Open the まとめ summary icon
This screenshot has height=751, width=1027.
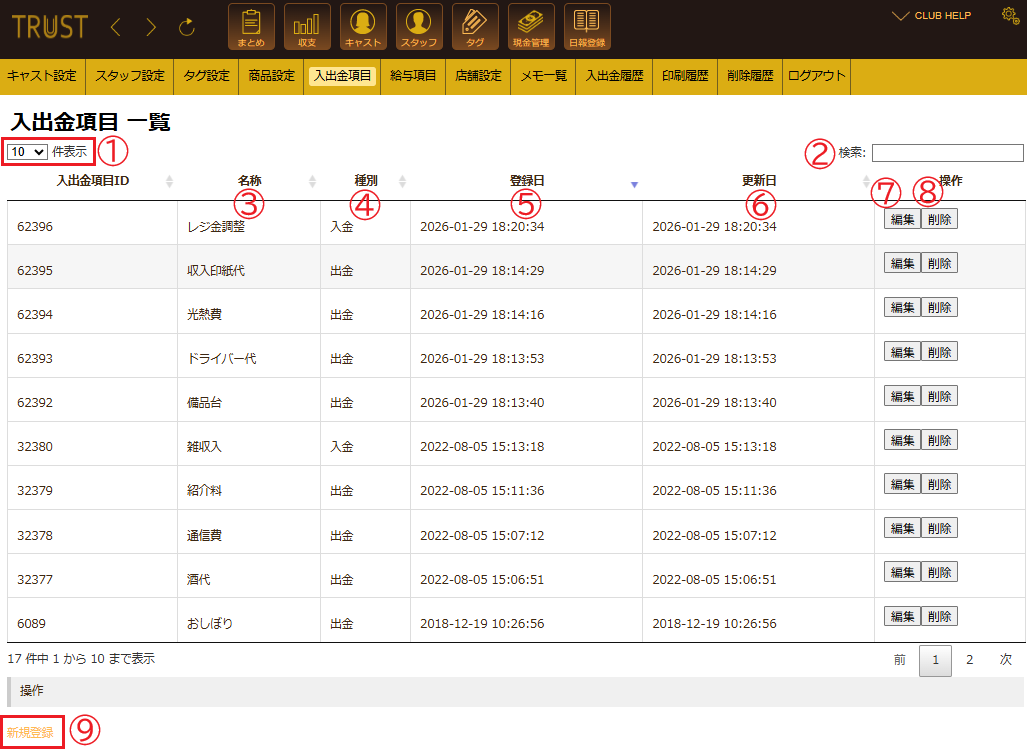[251, 27]
